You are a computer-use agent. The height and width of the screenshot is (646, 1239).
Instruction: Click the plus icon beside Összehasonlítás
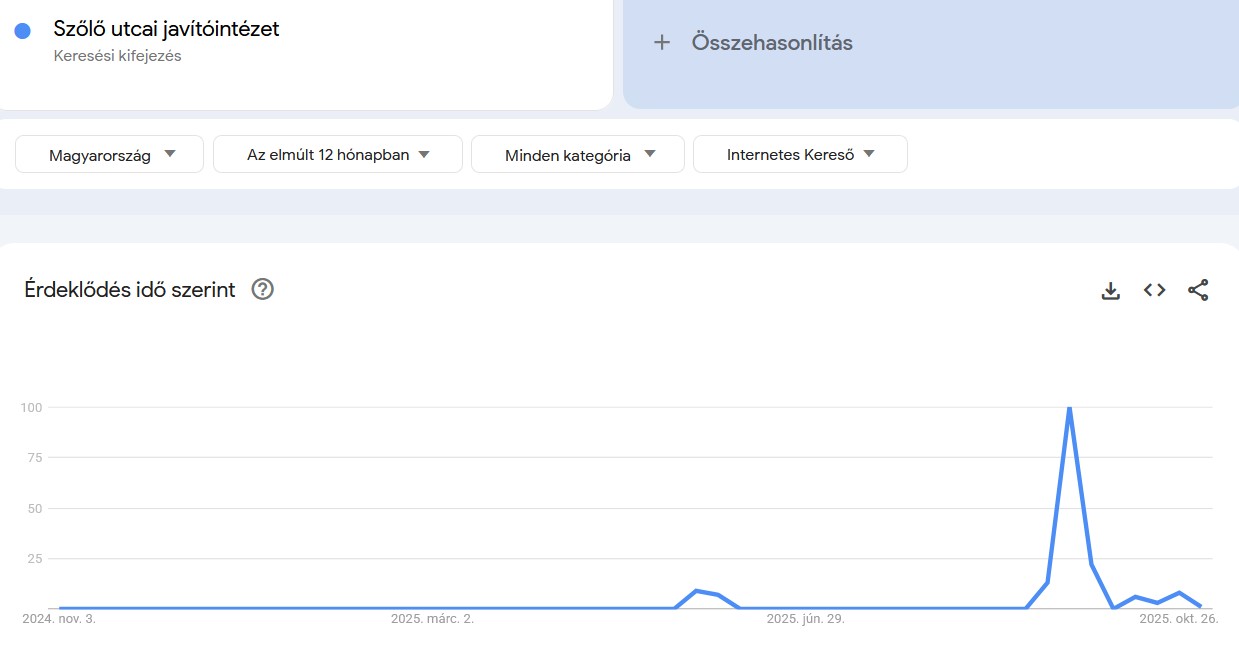662,42
